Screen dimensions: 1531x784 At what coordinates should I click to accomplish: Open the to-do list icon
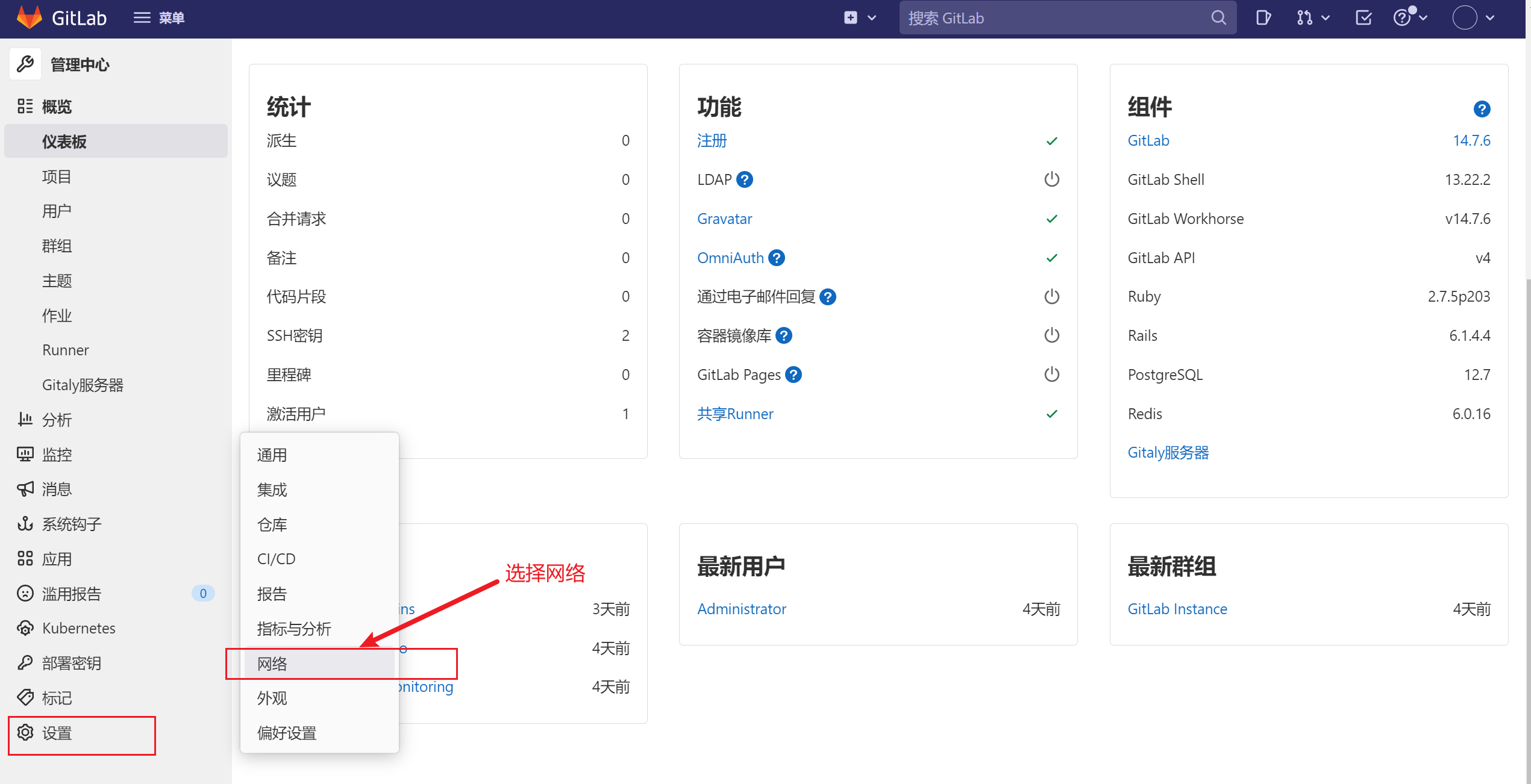tap(1363, 18)
